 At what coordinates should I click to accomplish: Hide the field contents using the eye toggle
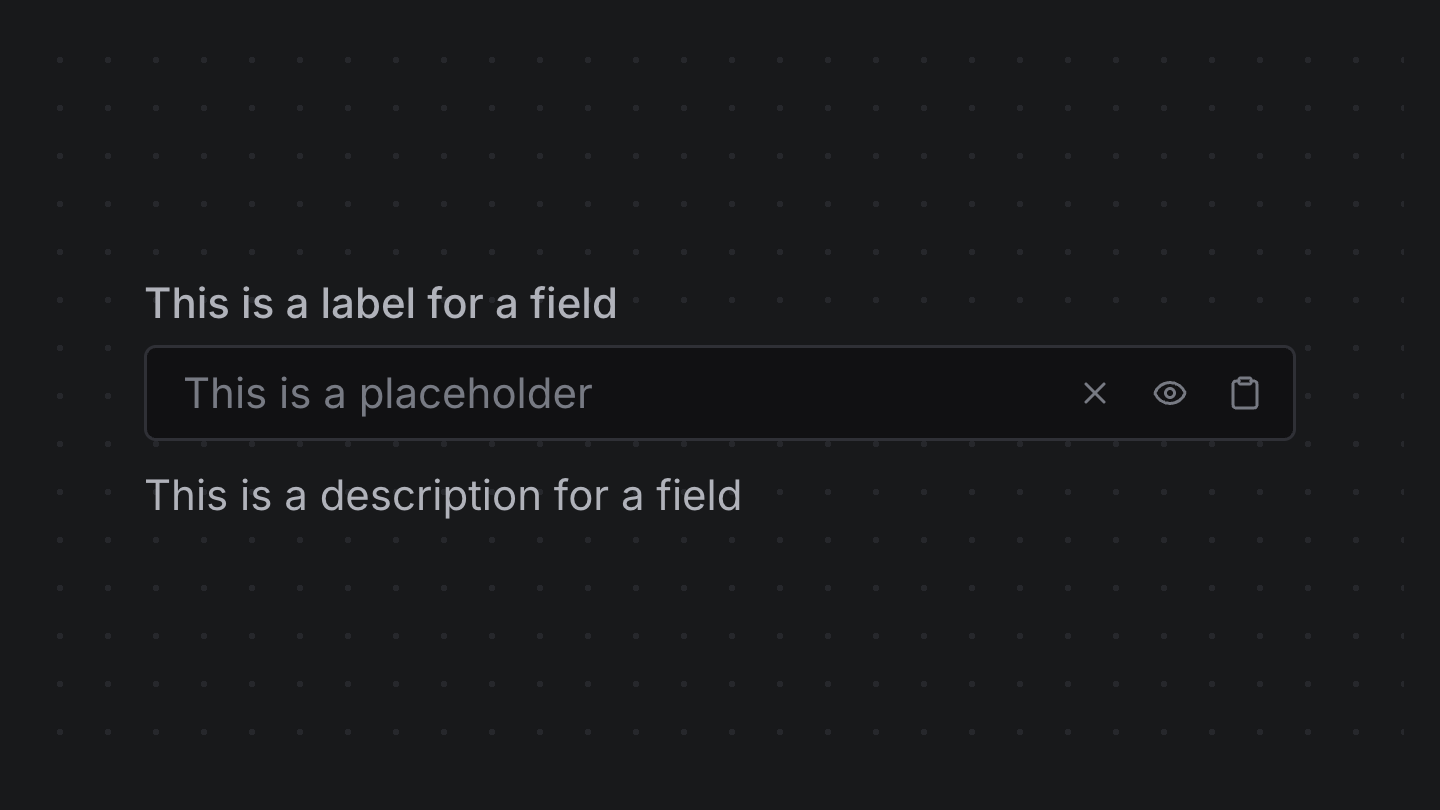[1169, 393]
